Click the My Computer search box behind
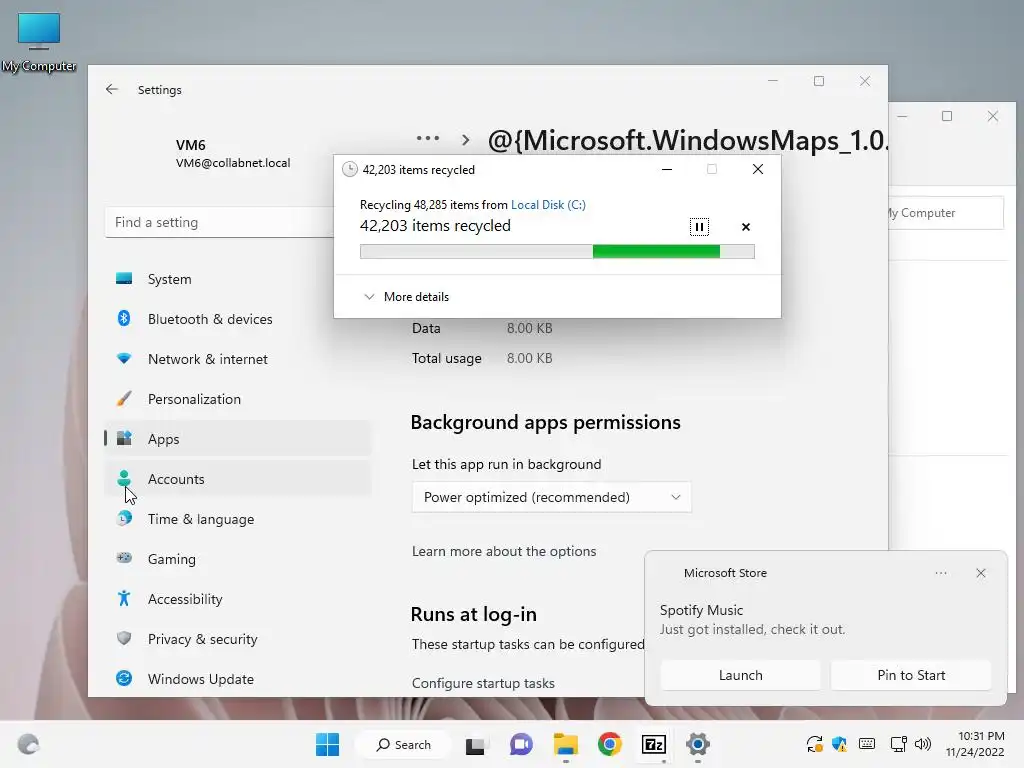Viewport: 1024px width, 768px height. point(946,213)
